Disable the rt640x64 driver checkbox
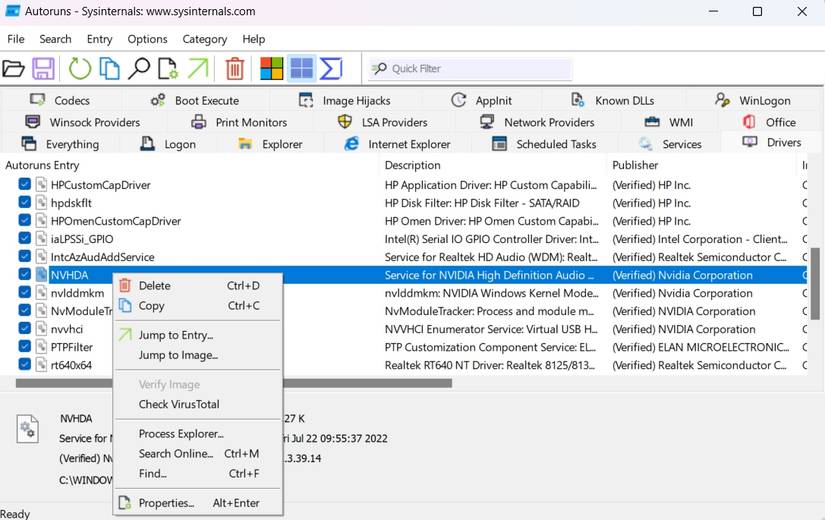This screenshot has height=520, width=825. [x=25, y=365]
